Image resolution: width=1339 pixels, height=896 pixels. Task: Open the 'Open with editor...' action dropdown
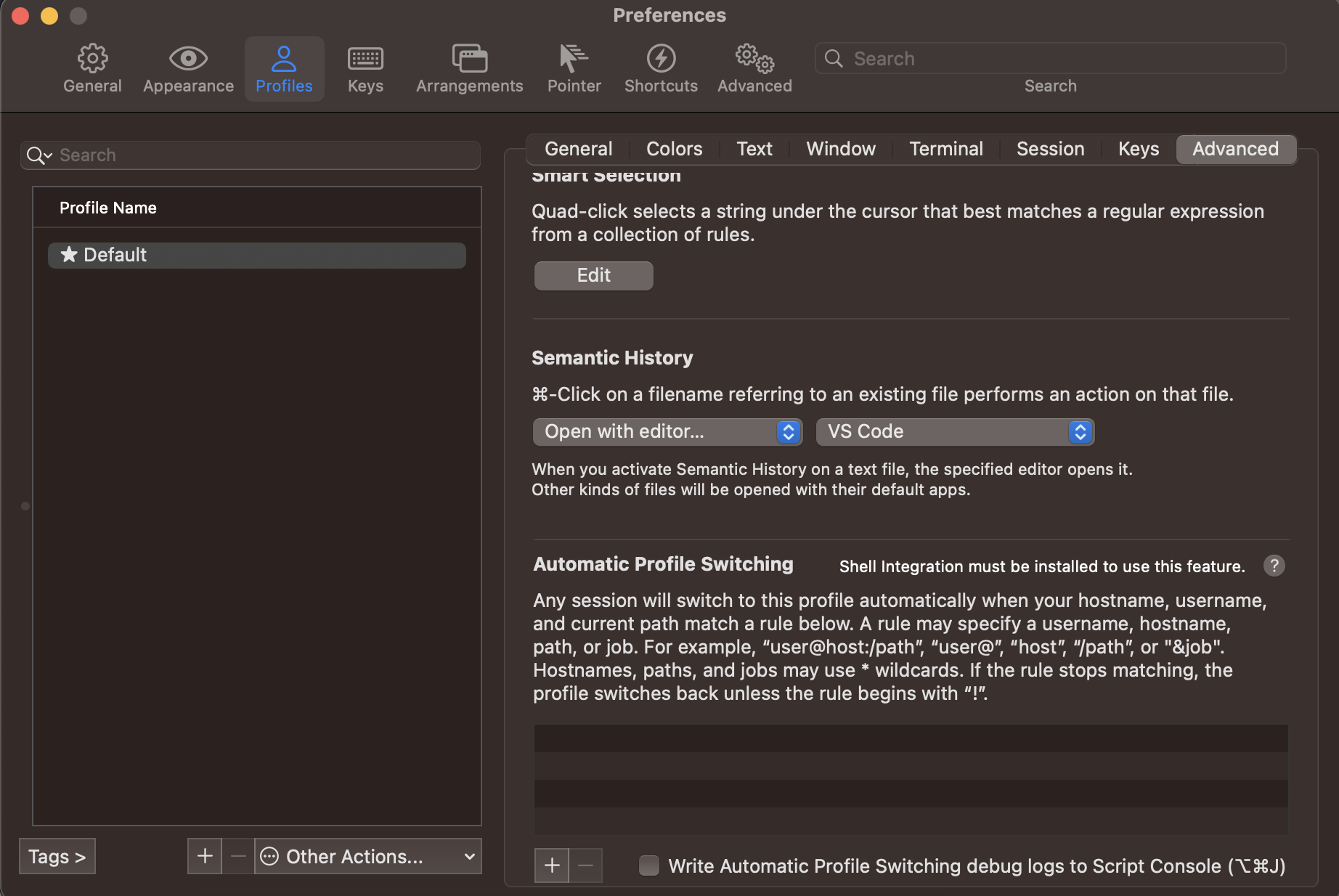pos(667,432)
